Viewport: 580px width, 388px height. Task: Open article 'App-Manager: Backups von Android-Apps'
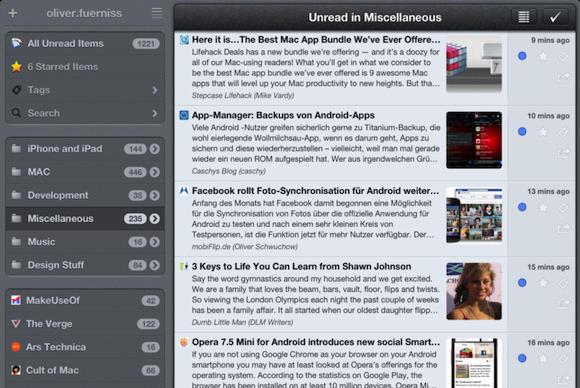tap(283, 115)
